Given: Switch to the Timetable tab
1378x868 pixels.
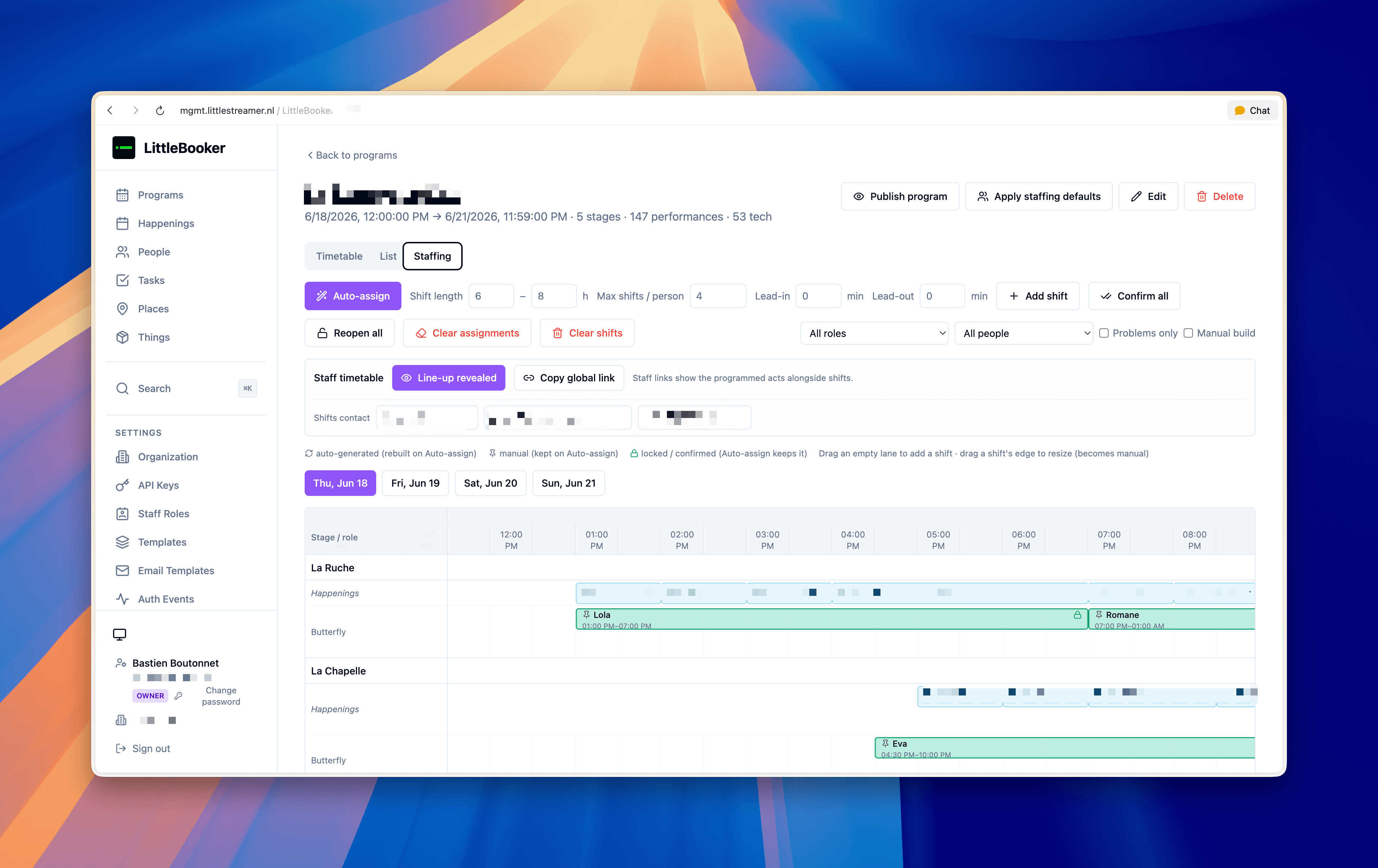Looking at the screenshot, I should (340, 256).
